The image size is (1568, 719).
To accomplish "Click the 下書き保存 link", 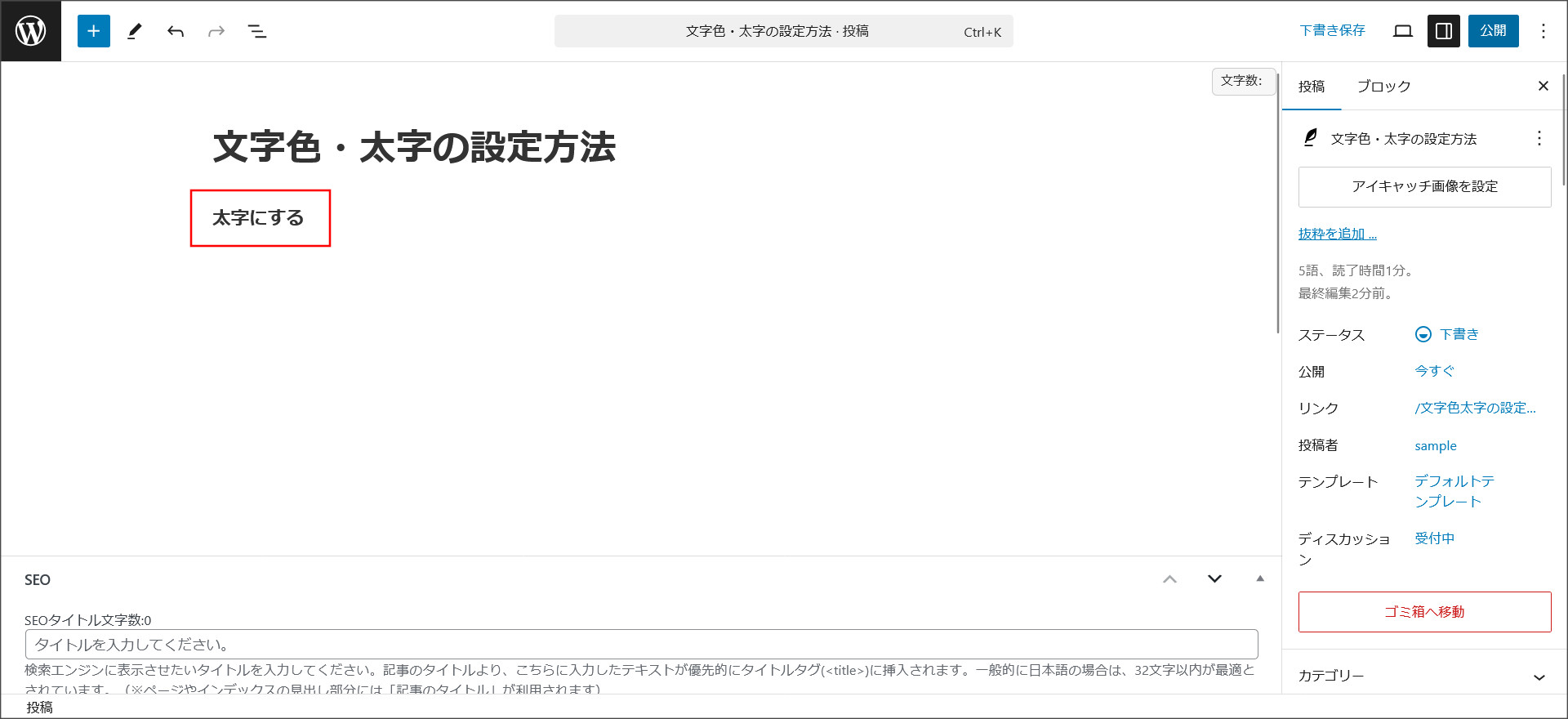I will (1332, 31).
